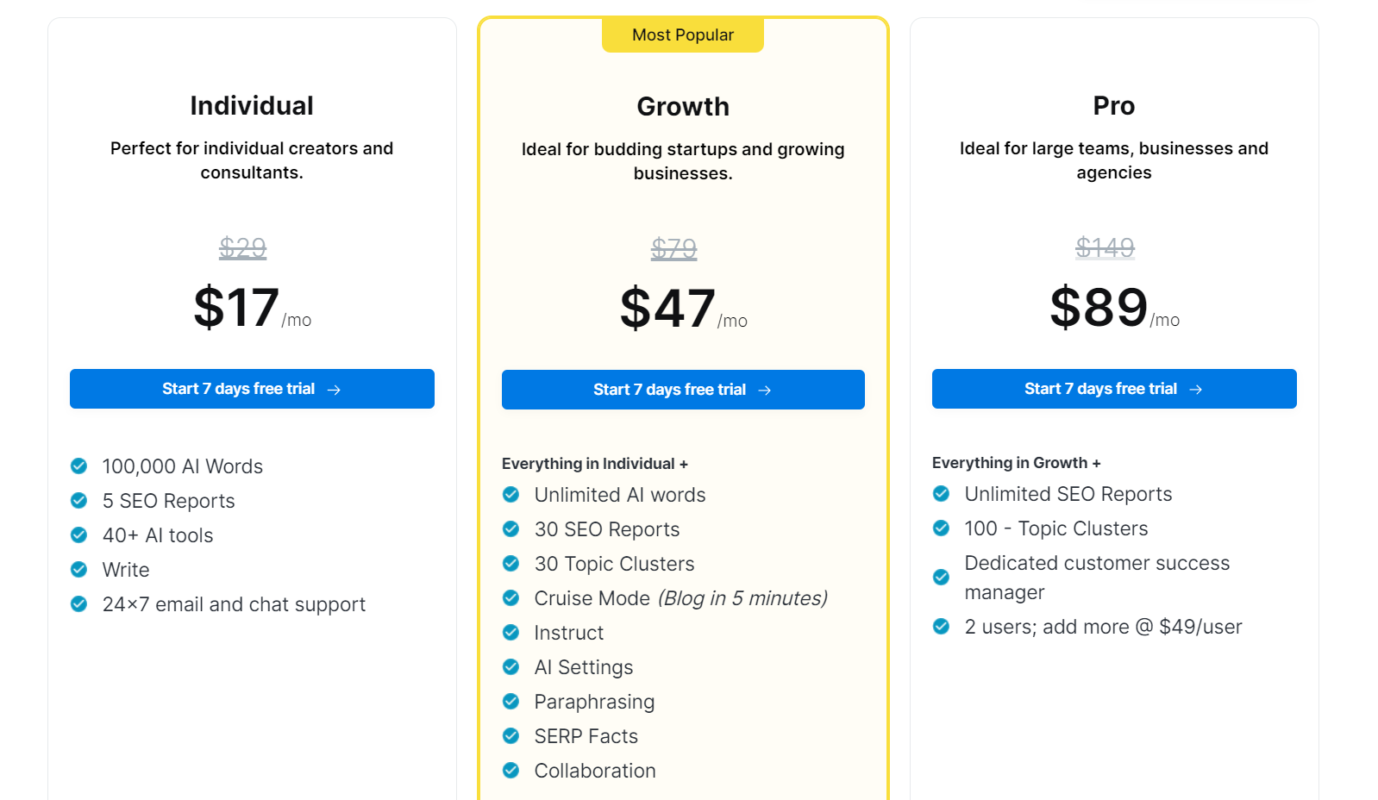The image size is (1378, 800).
Task: Click checkmark next to 24×7 email and chat support
Action: (79, 604)
